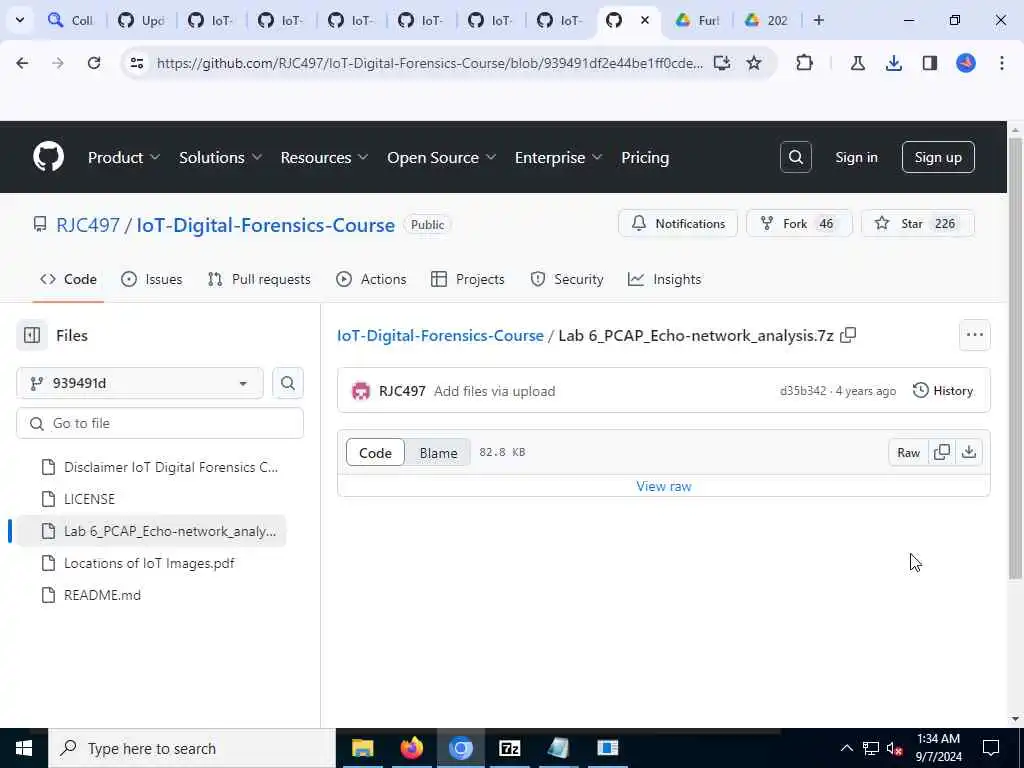
Task: Click the Sign up button
Action: coord(938,157)
